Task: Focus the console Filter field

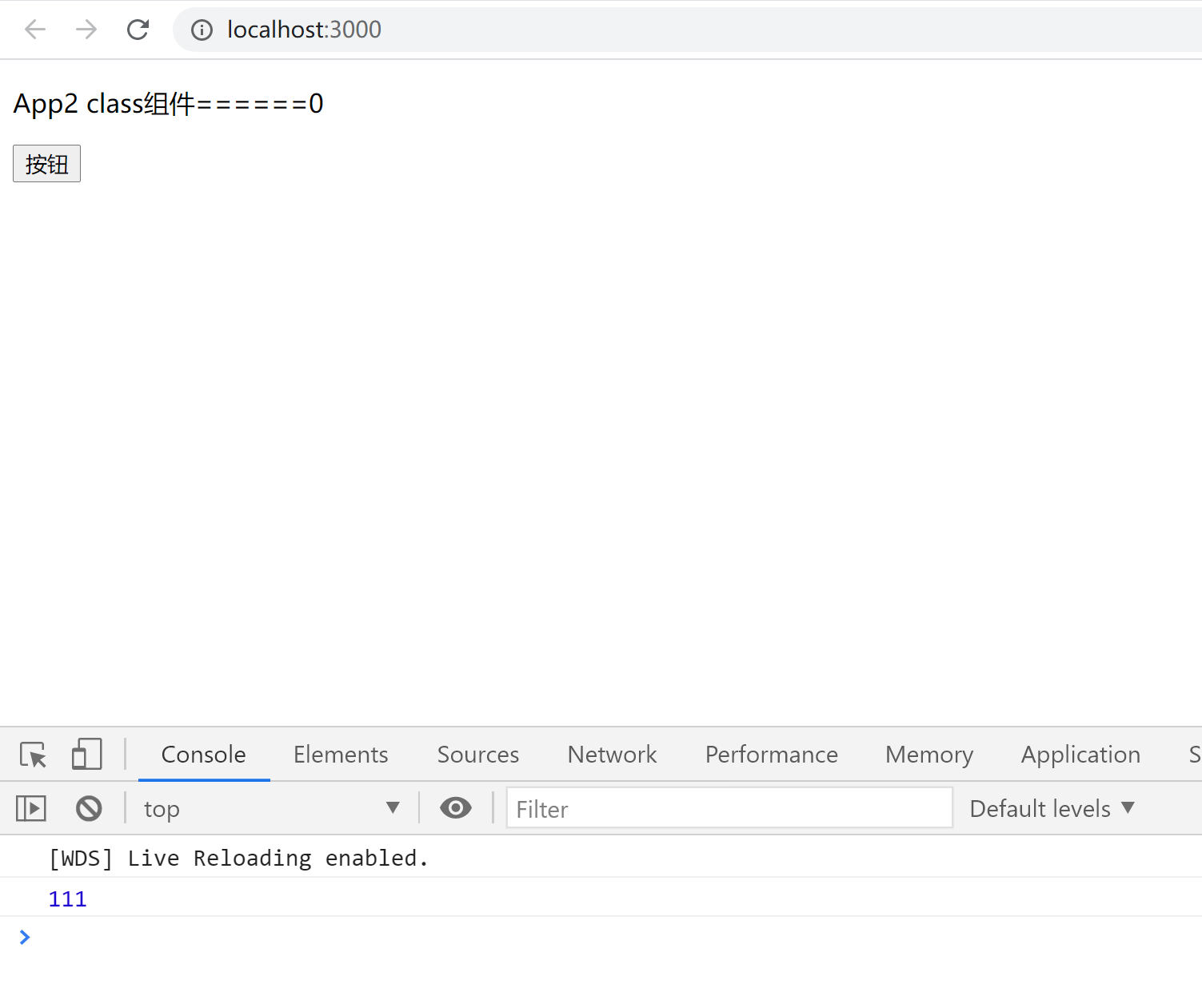Action: 729,808
